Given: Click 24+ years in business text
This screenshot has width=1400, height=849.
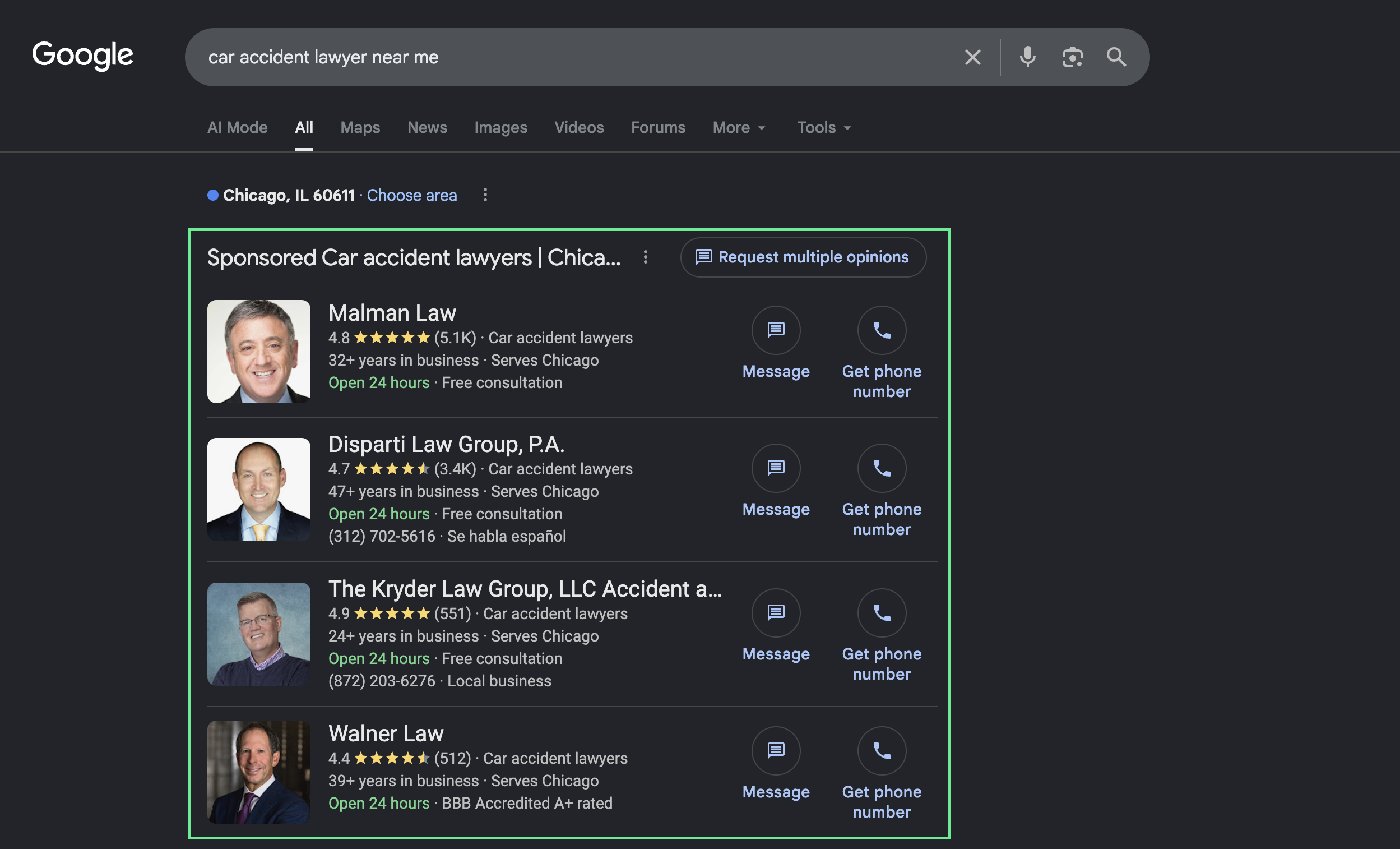Looking at the screenshot, I should pyautogui.click(x=404, y=636).
